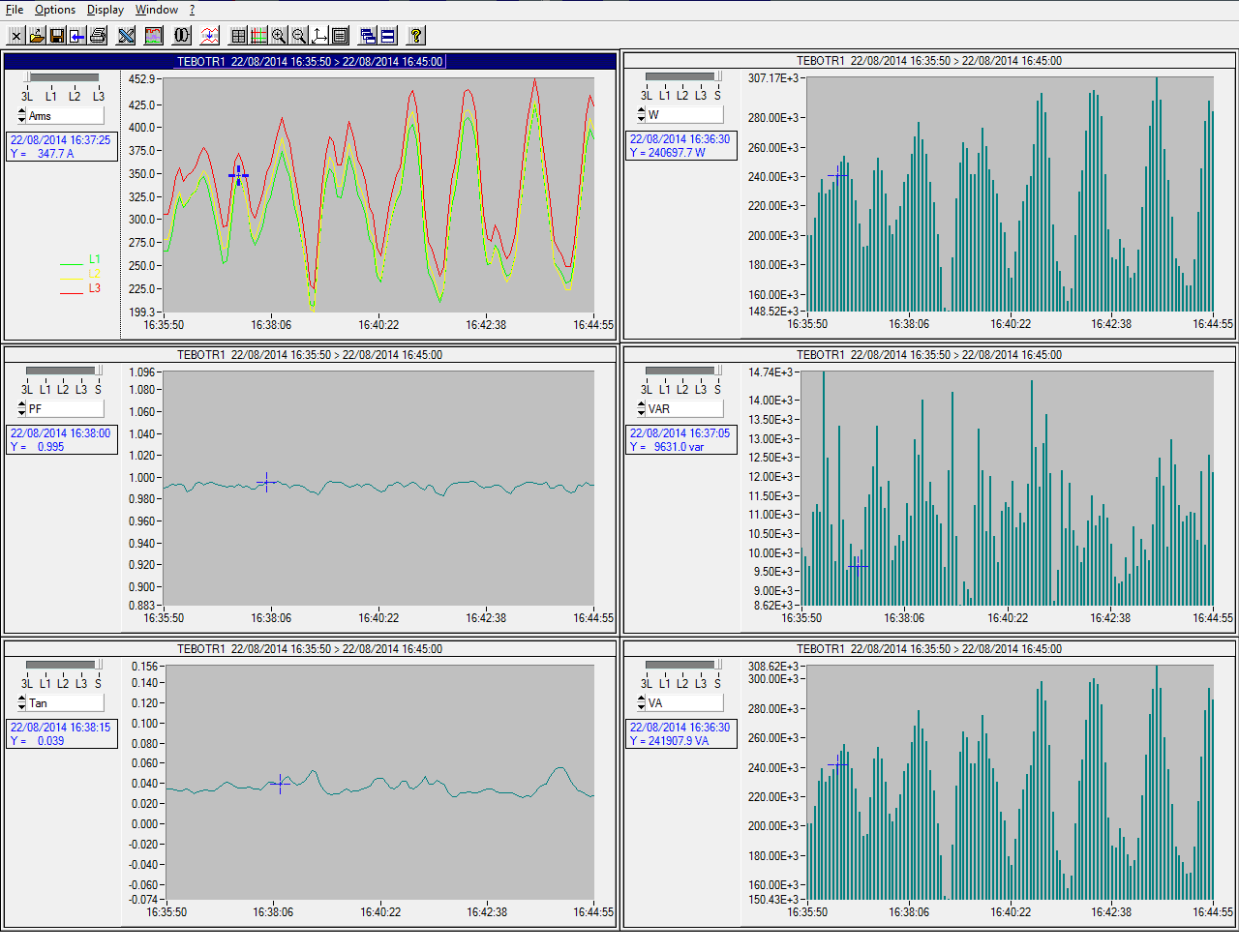
Task: Click the phase slider in the Tan window
Action: point(64,665)
